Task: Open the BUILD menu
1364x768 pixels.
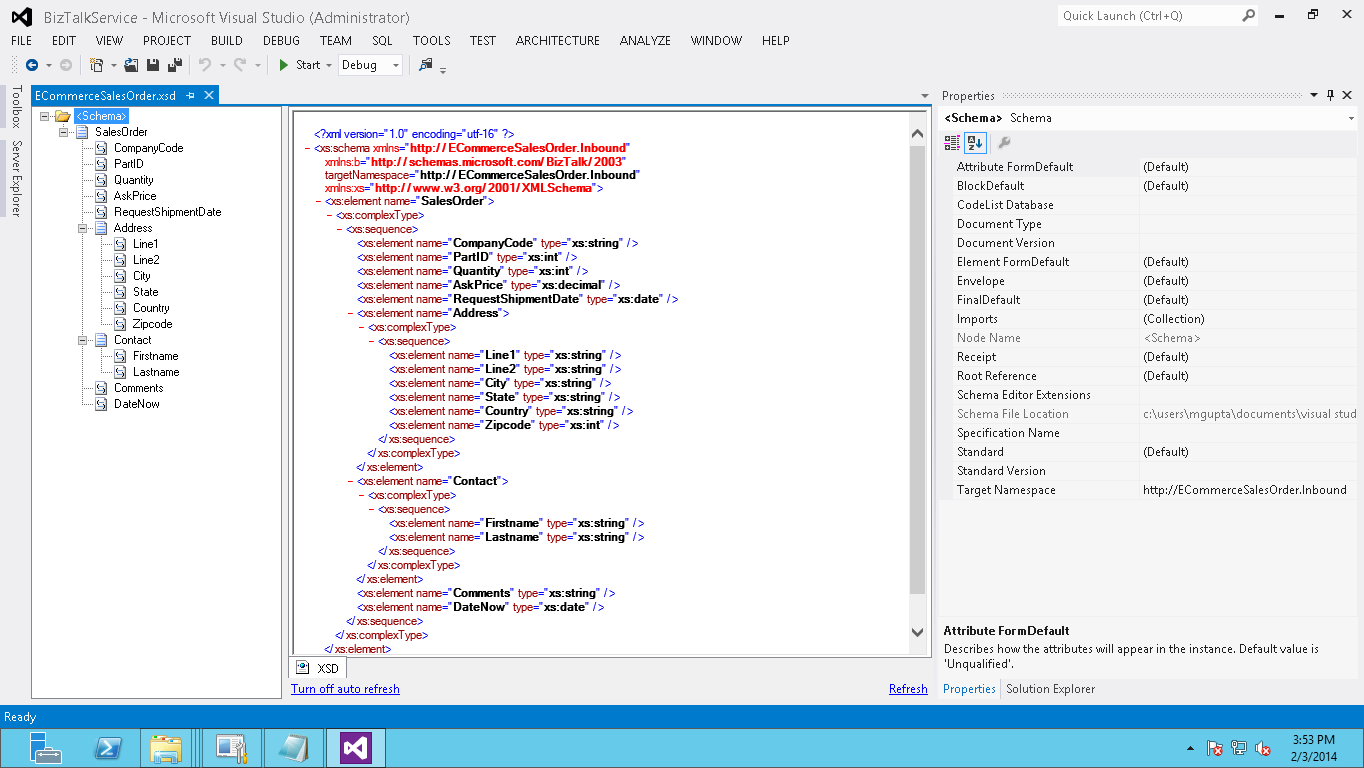Action: [227, 41]
